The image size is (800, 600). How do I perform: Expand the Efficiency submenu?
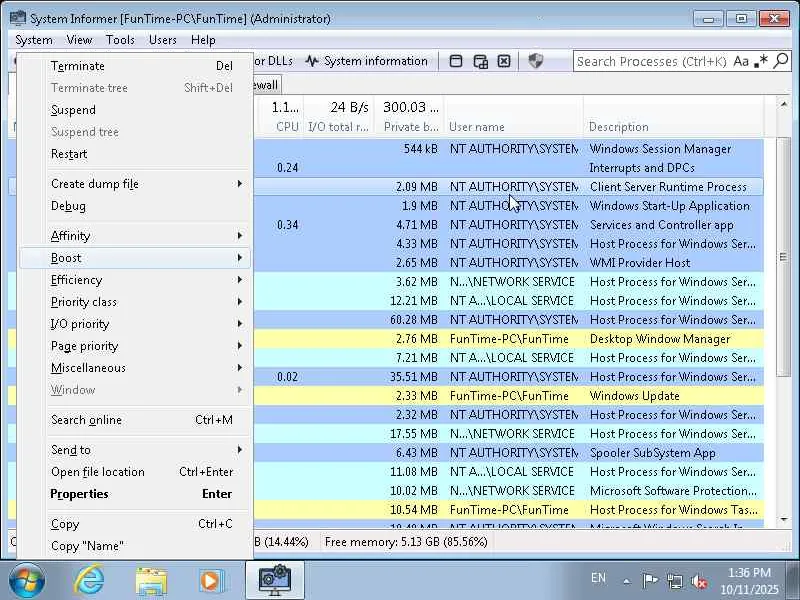135,280
